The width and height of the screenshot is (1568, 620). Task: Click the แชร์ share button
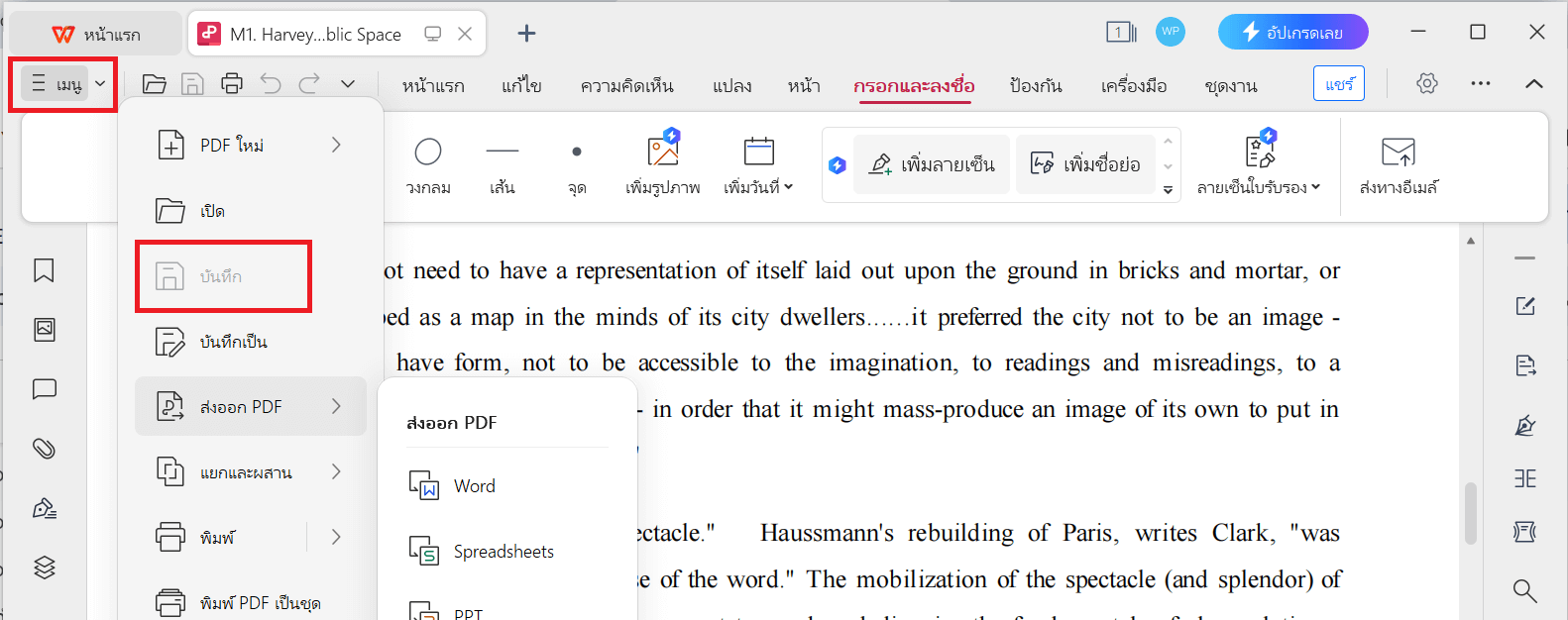(1339, 84)
